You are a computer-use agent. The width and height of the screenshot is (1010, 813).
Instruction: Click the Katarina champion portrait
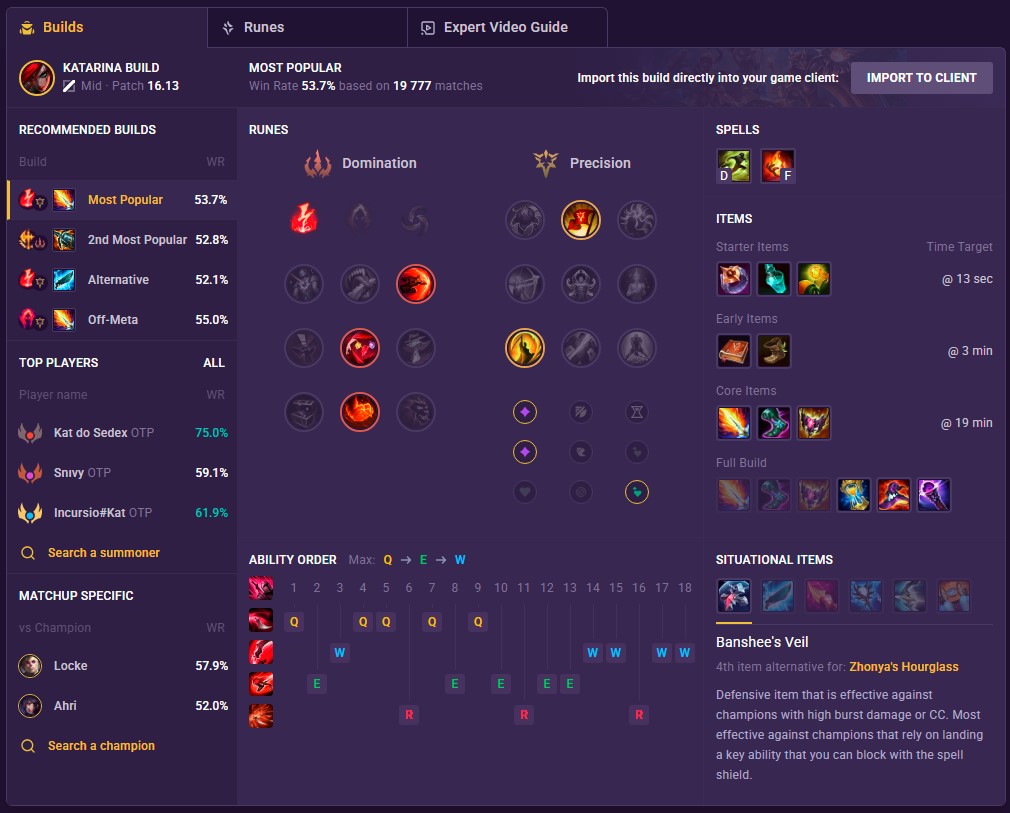pos(37,78)
